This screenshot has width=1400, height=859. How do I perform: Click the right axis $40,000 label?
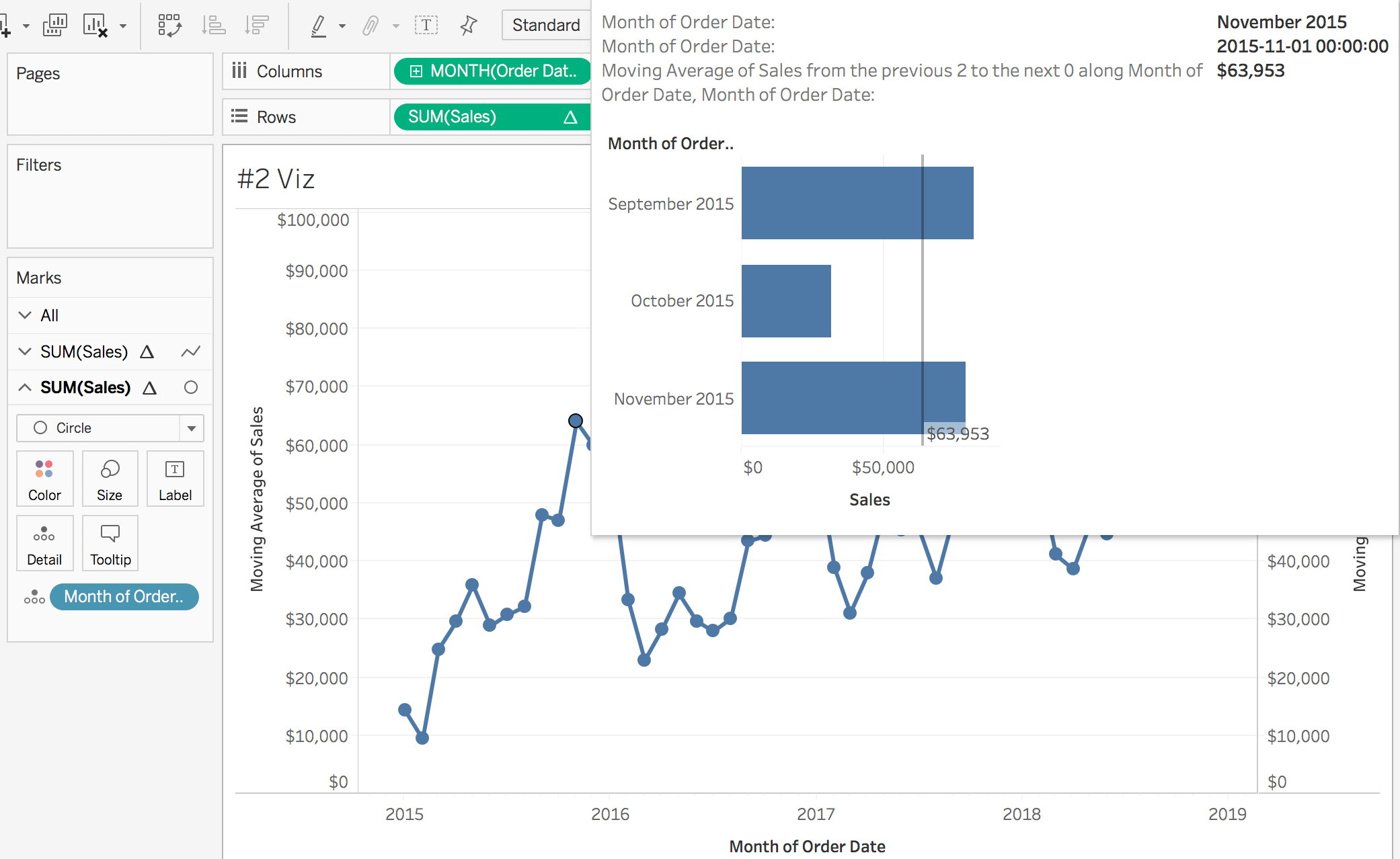click(x=1298, y=561)
